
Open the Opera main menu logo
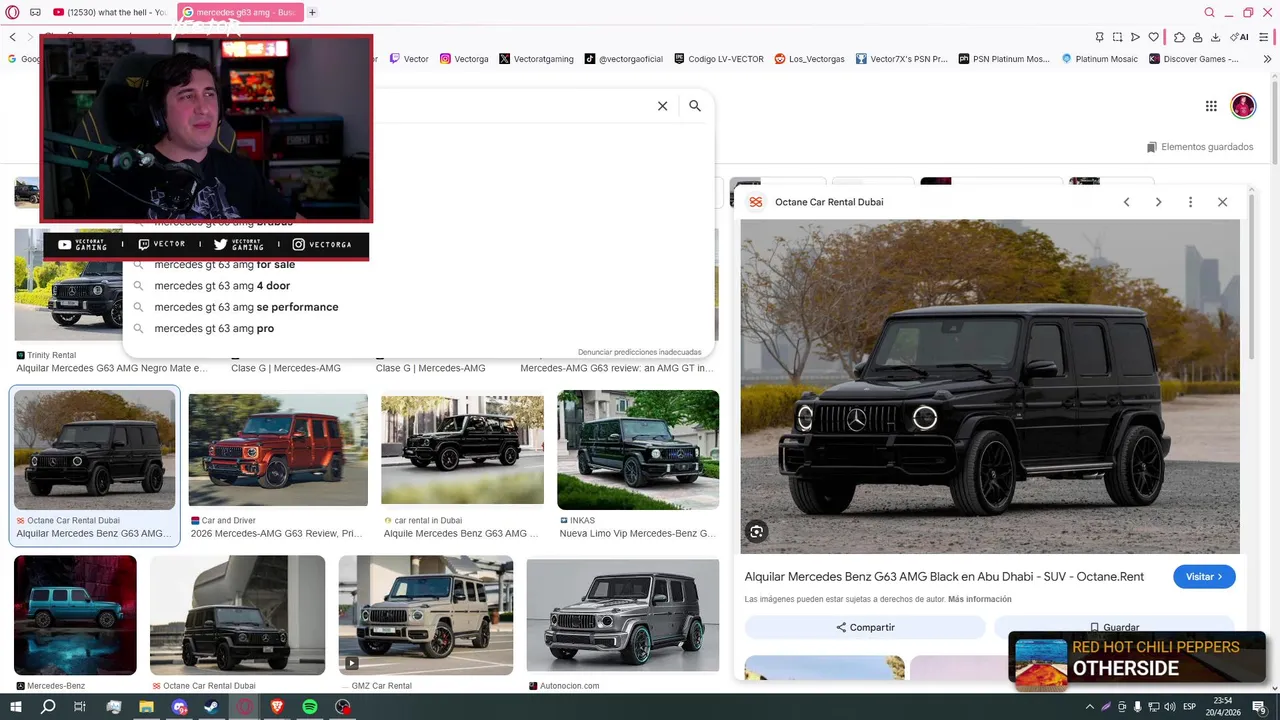point(12,12)
